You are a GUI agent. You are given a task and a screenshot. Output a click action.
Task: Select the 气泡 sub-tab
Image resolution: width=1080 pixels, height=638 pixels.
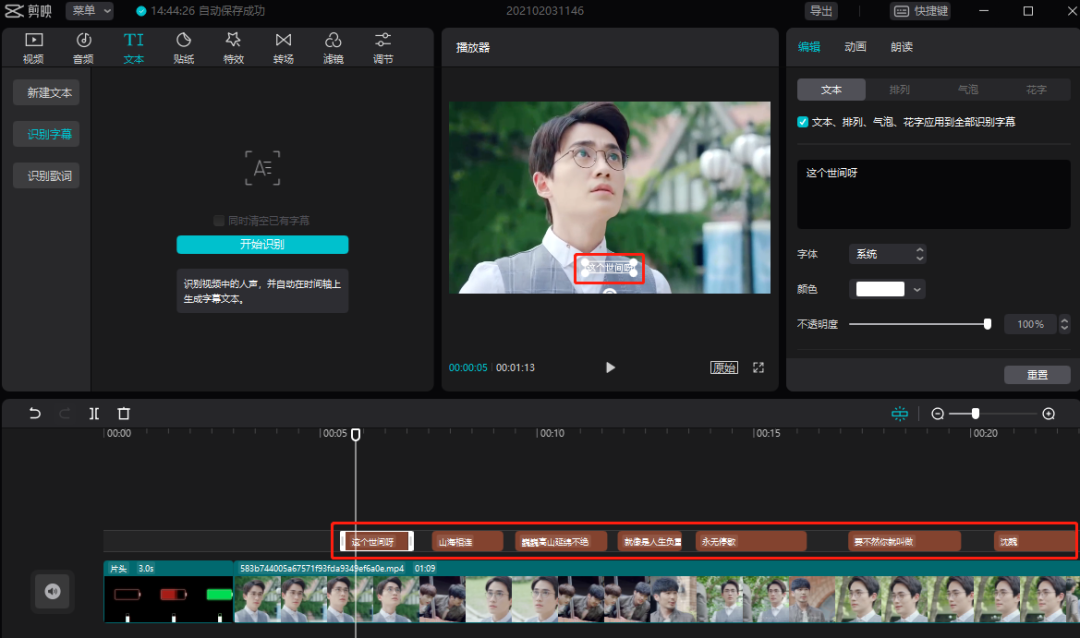coord(968,90)
